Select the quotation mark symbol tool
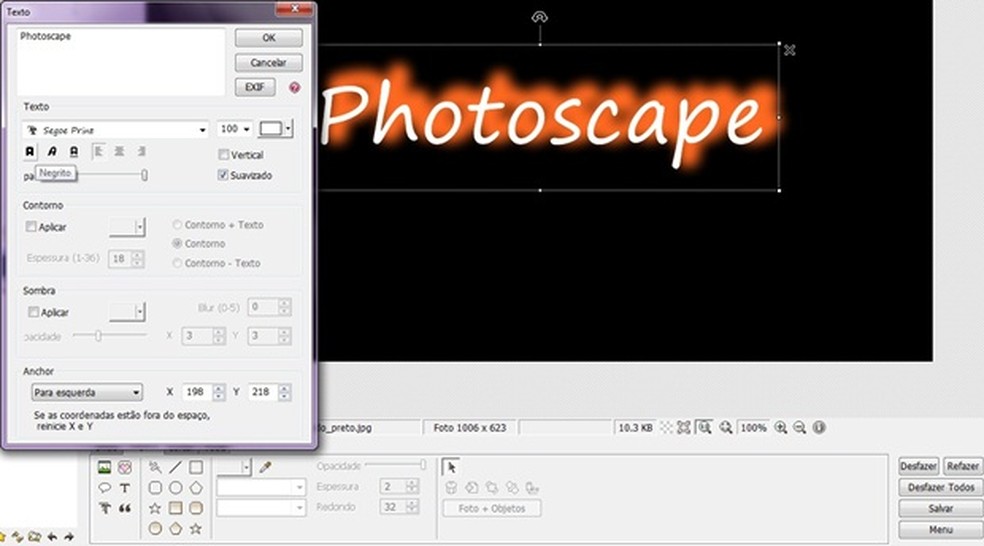 125,508
